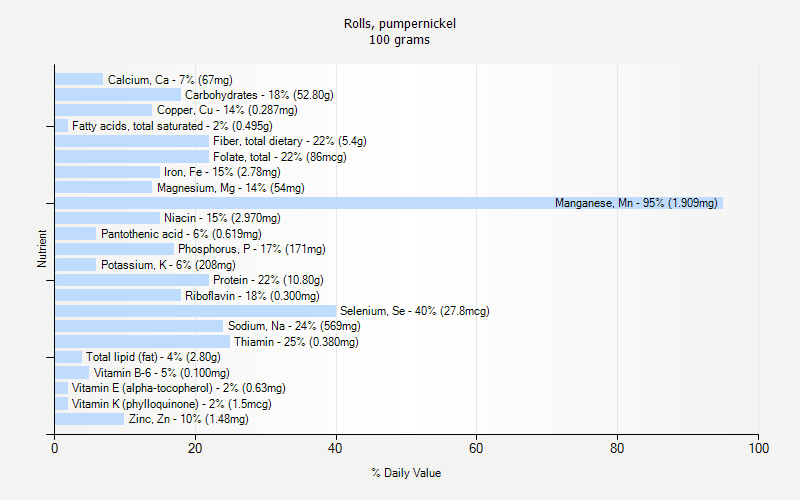The width and height of the screenshot is (800, 500).
Task: Click the Protein 22% label
Action: point(268,280)
